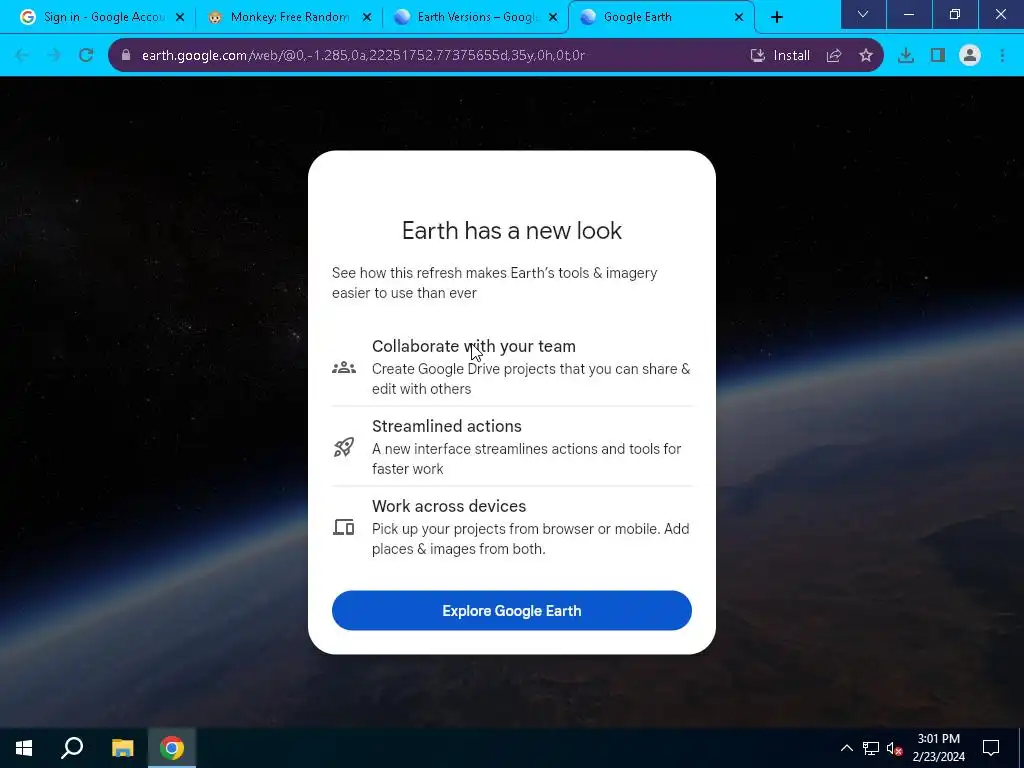Share this page icon in address bar
The image size is (1024, 768).
(834, 56)
